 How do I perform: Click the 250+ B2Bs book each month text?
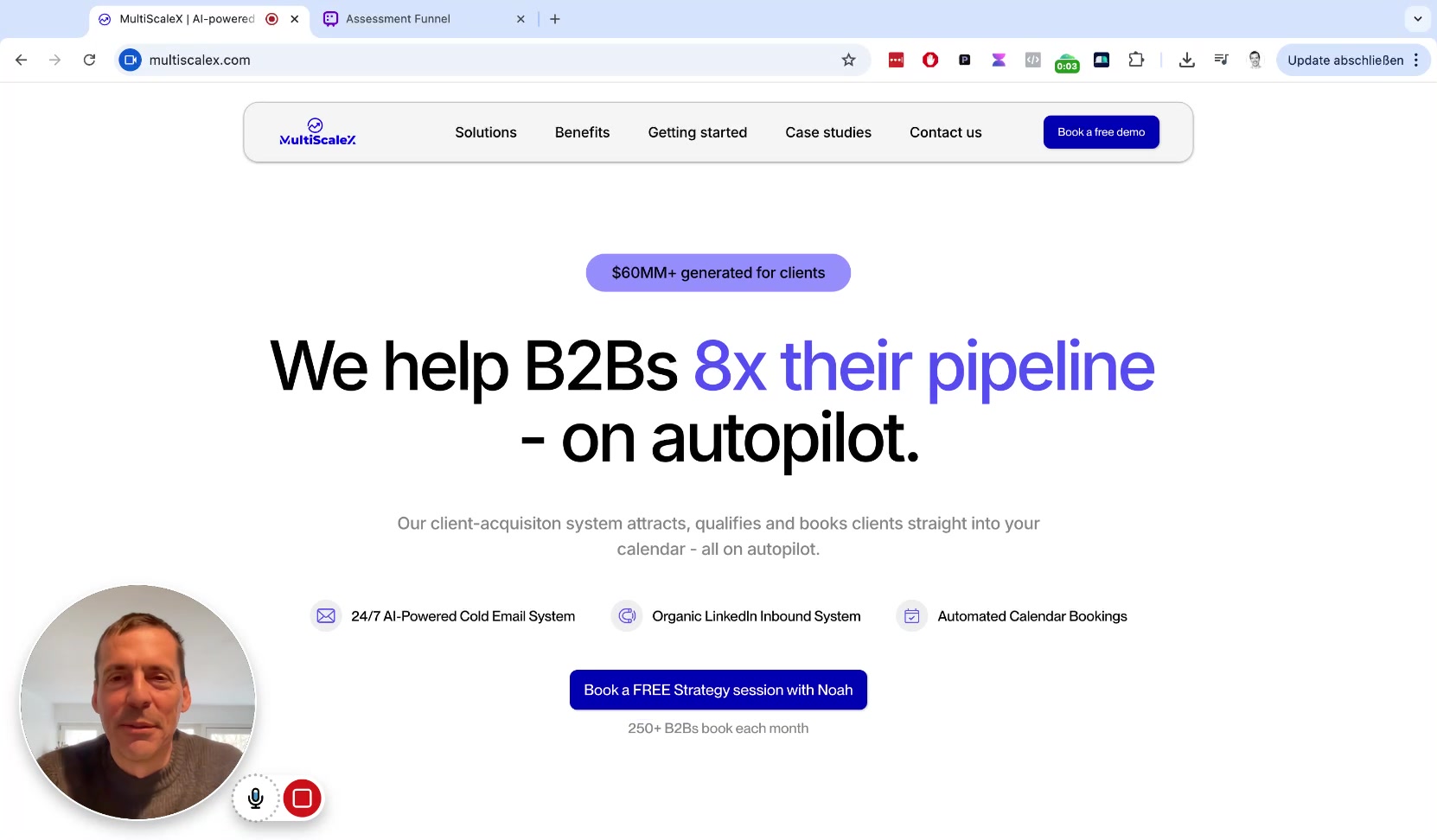click(x=718, y=729)
